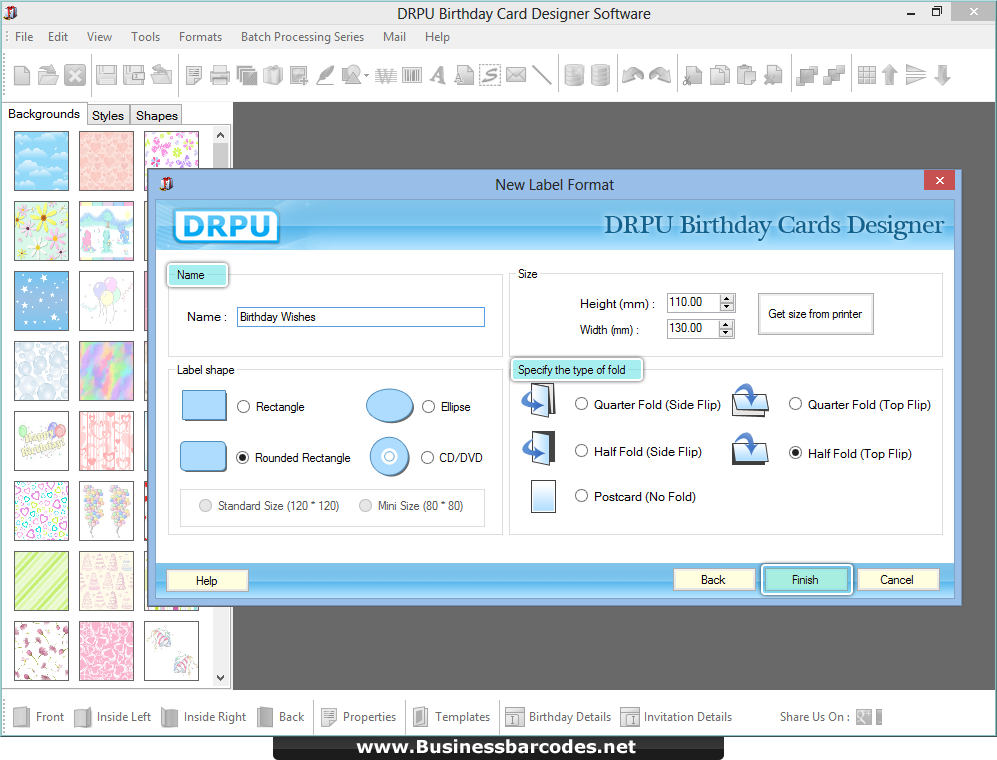997x760 pixels.
Task: Select the CD/DVD label shape
Action: (x=427, y=457)
